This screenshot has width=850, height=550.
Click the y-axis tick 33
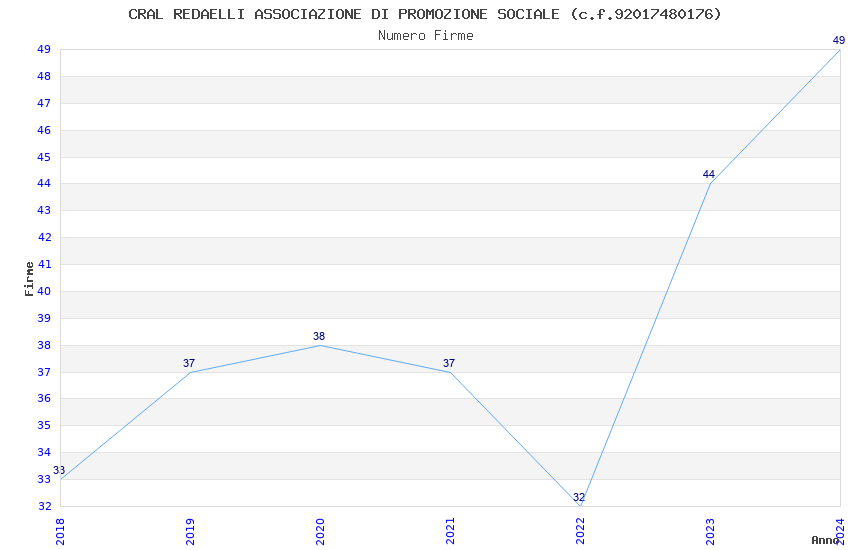[44, 480]
